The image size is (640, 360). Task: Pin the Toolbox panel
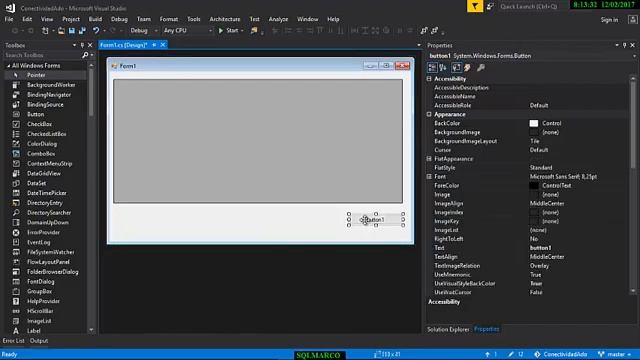pos(82,45)
